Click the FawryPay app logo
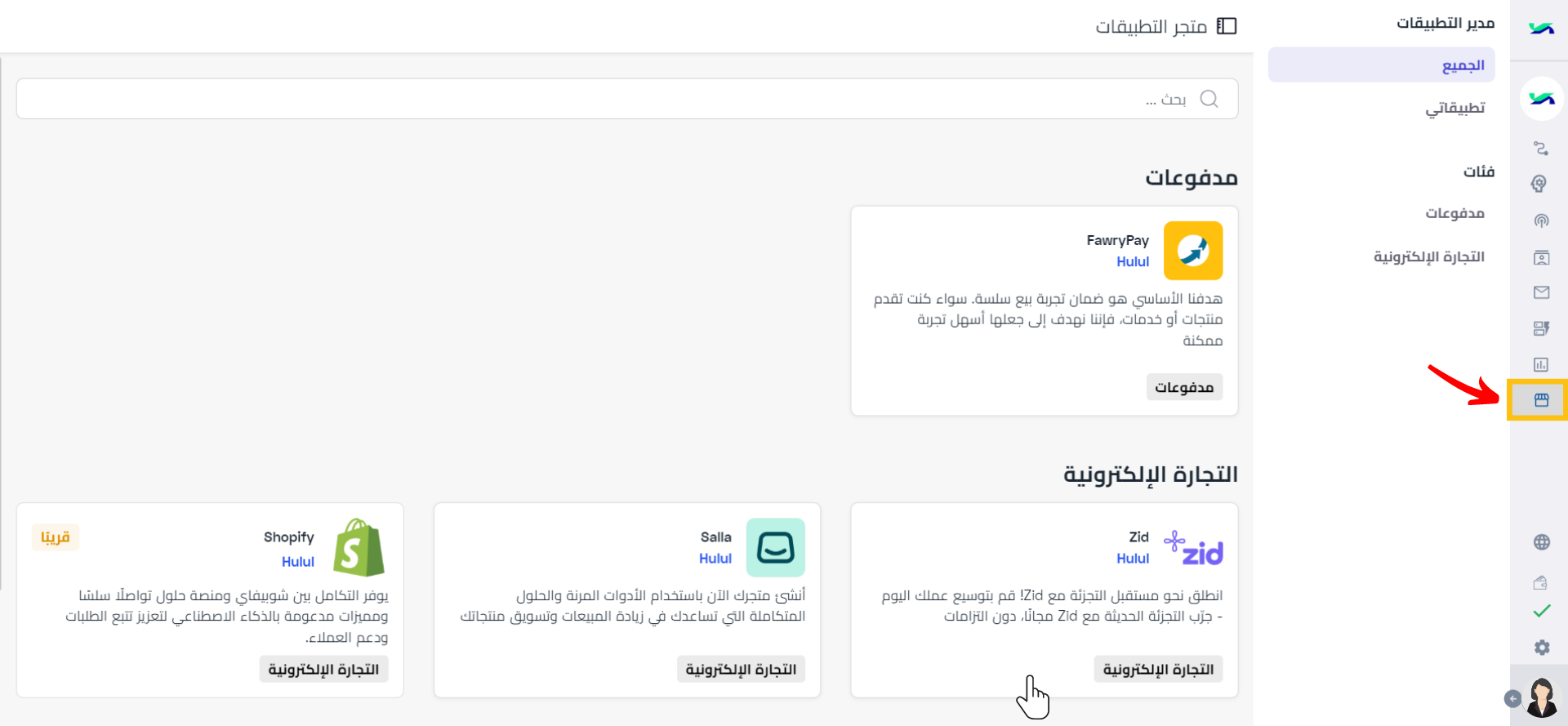The width and height of the screenshot is (1568, 726). (x=1193, y=251)
